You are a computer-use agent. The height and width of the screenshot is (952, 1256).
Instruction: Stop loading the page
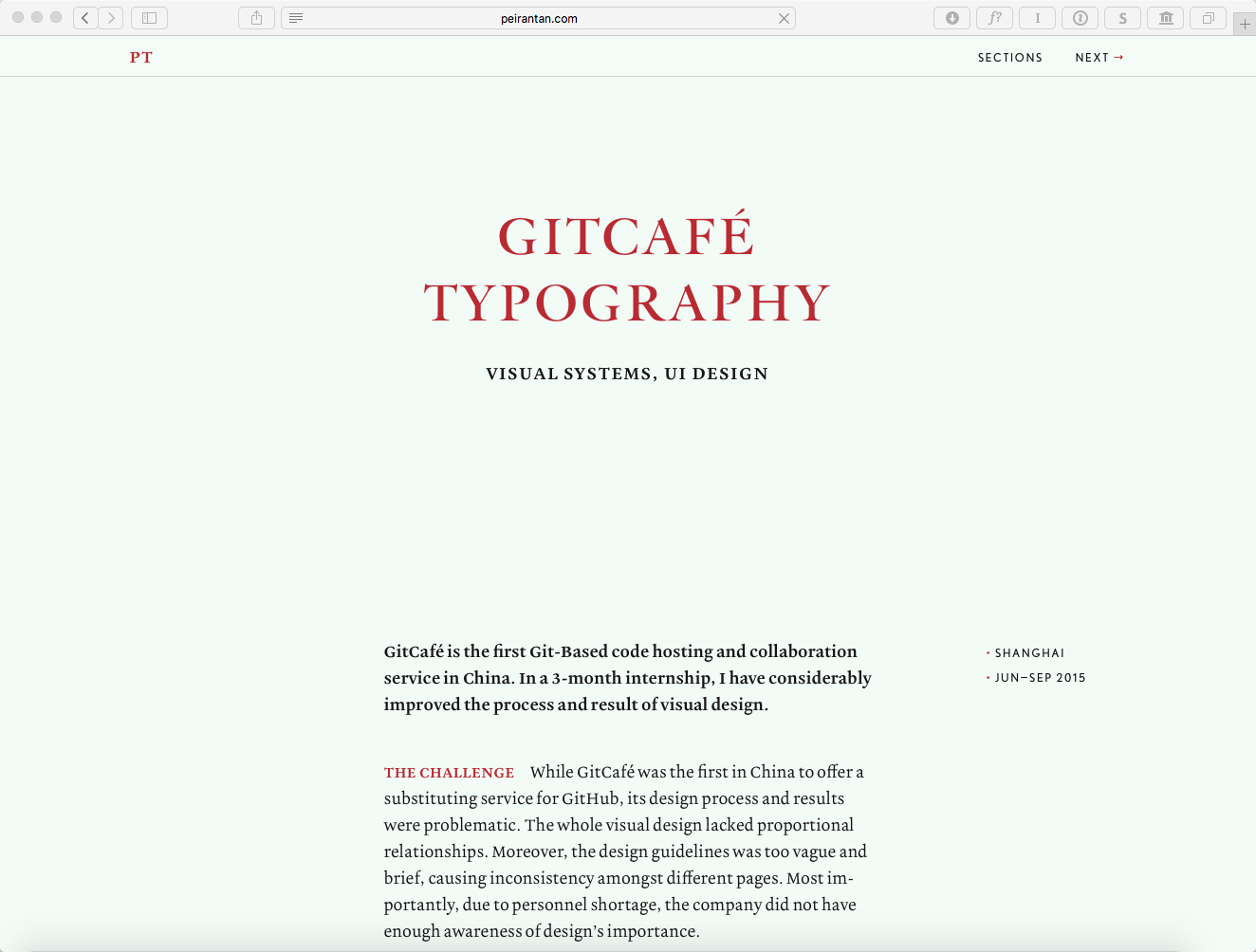pyautogui.click(x=784, y=18)
